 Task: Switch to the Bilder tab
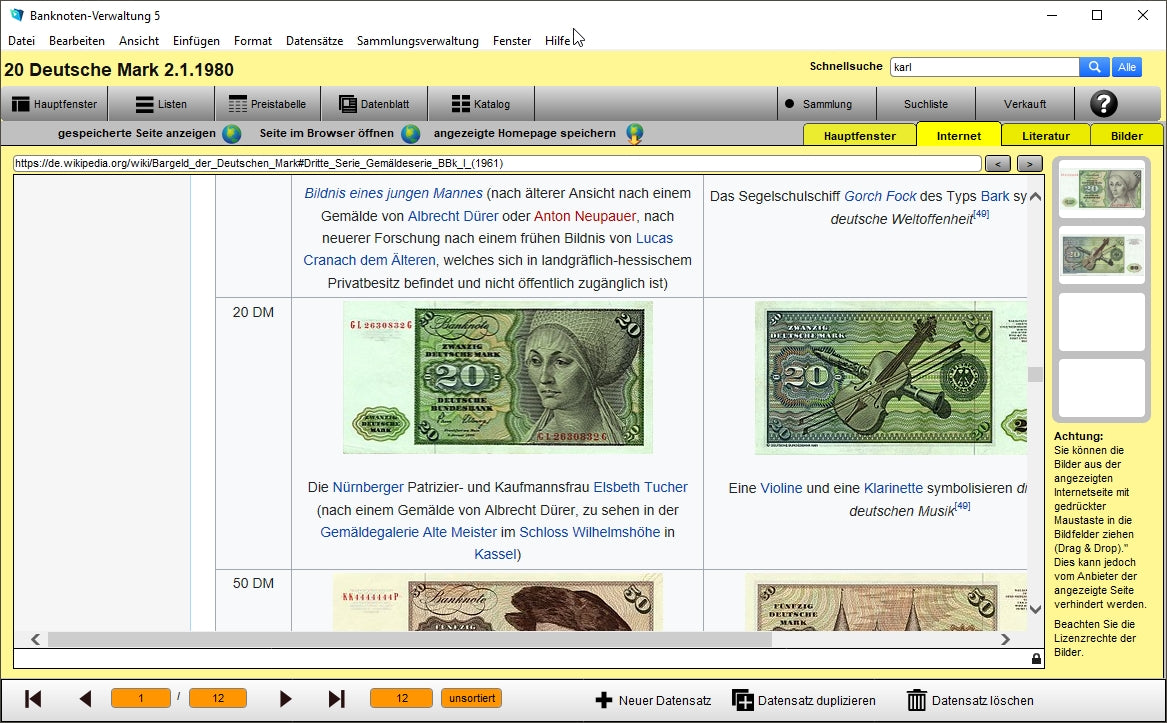(1126, 136)
